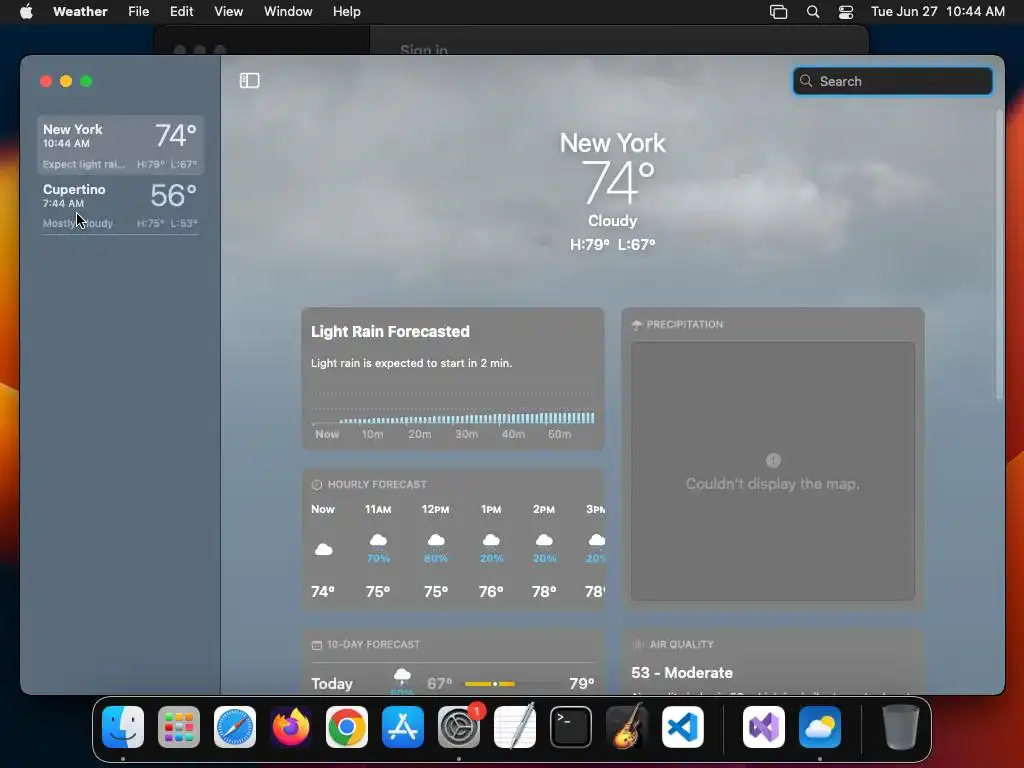
Task: Open the Apple menu
Action: coord(26,11)
